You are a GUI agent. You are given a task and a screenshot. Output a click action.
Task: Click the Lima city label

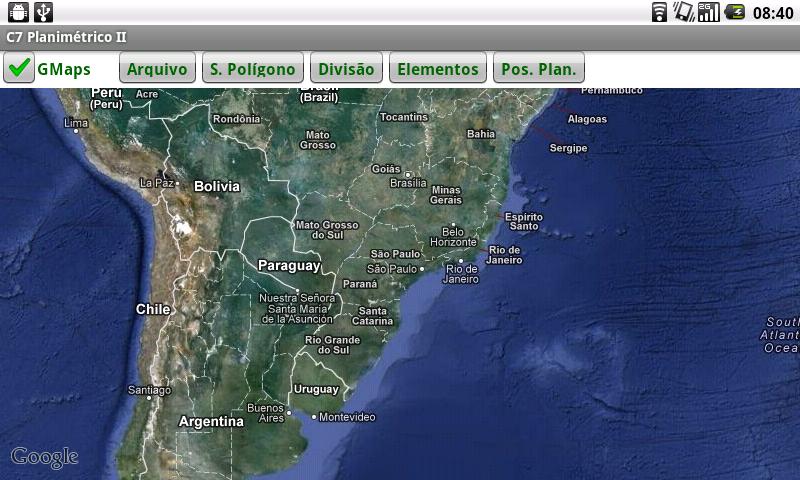[76, 123]
